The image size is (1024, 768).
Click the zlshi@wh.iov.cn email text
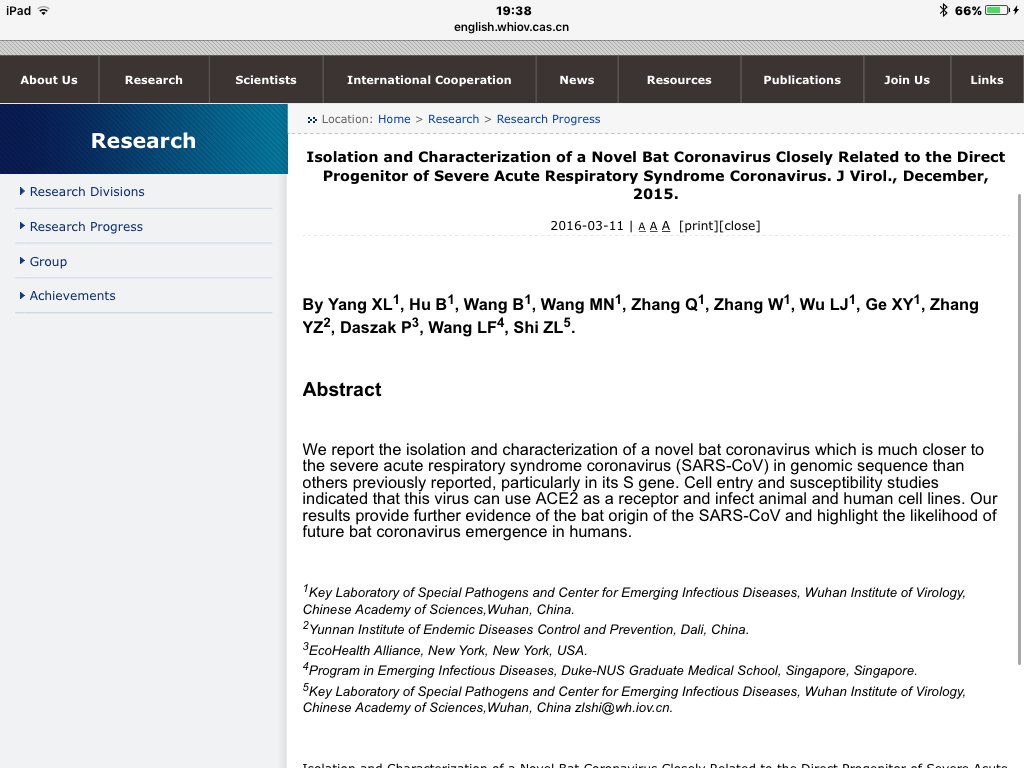click(x=623, y=707)
